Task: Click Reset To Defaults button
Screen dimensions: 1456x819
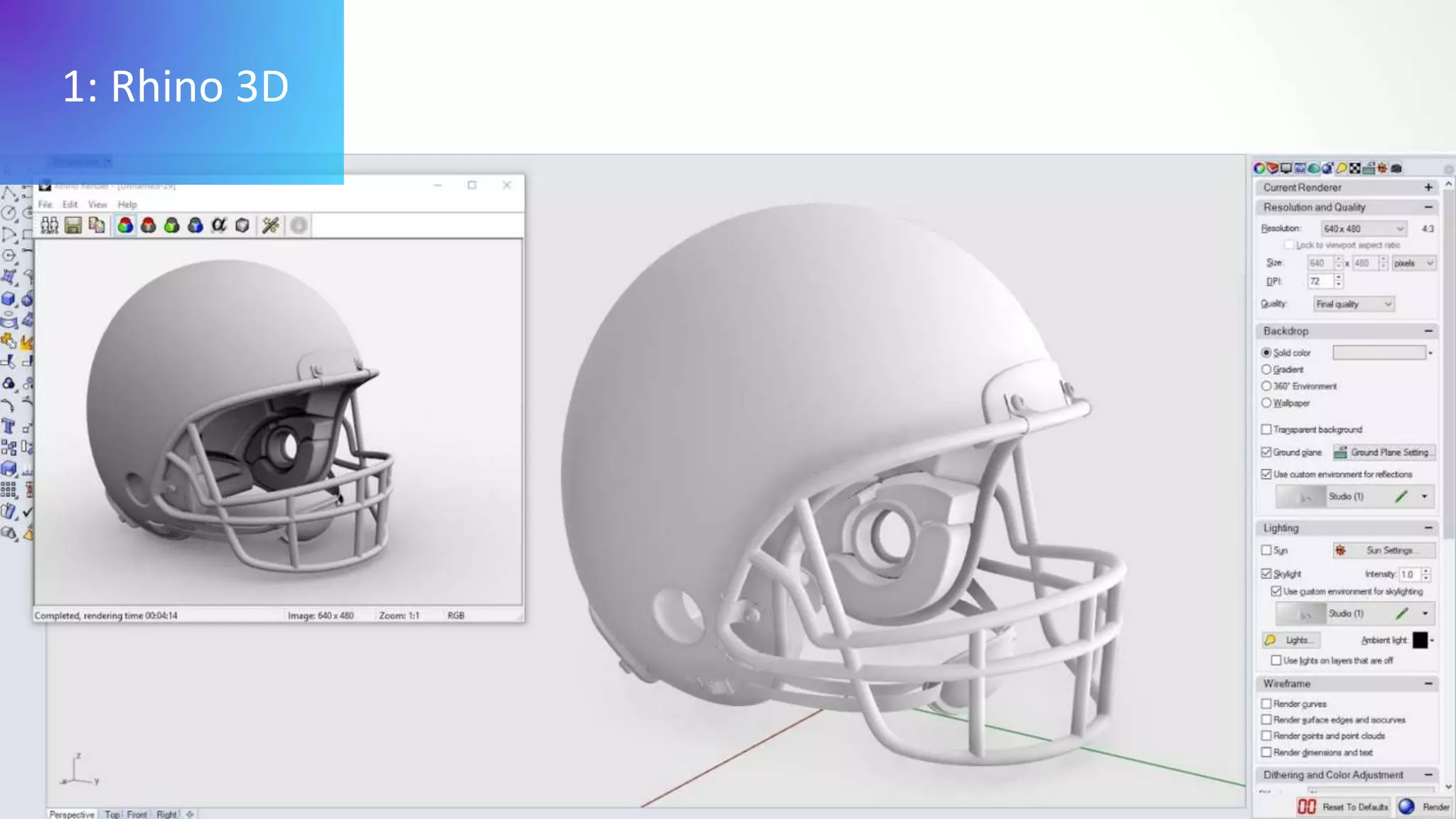Action: coord(1343,807)
